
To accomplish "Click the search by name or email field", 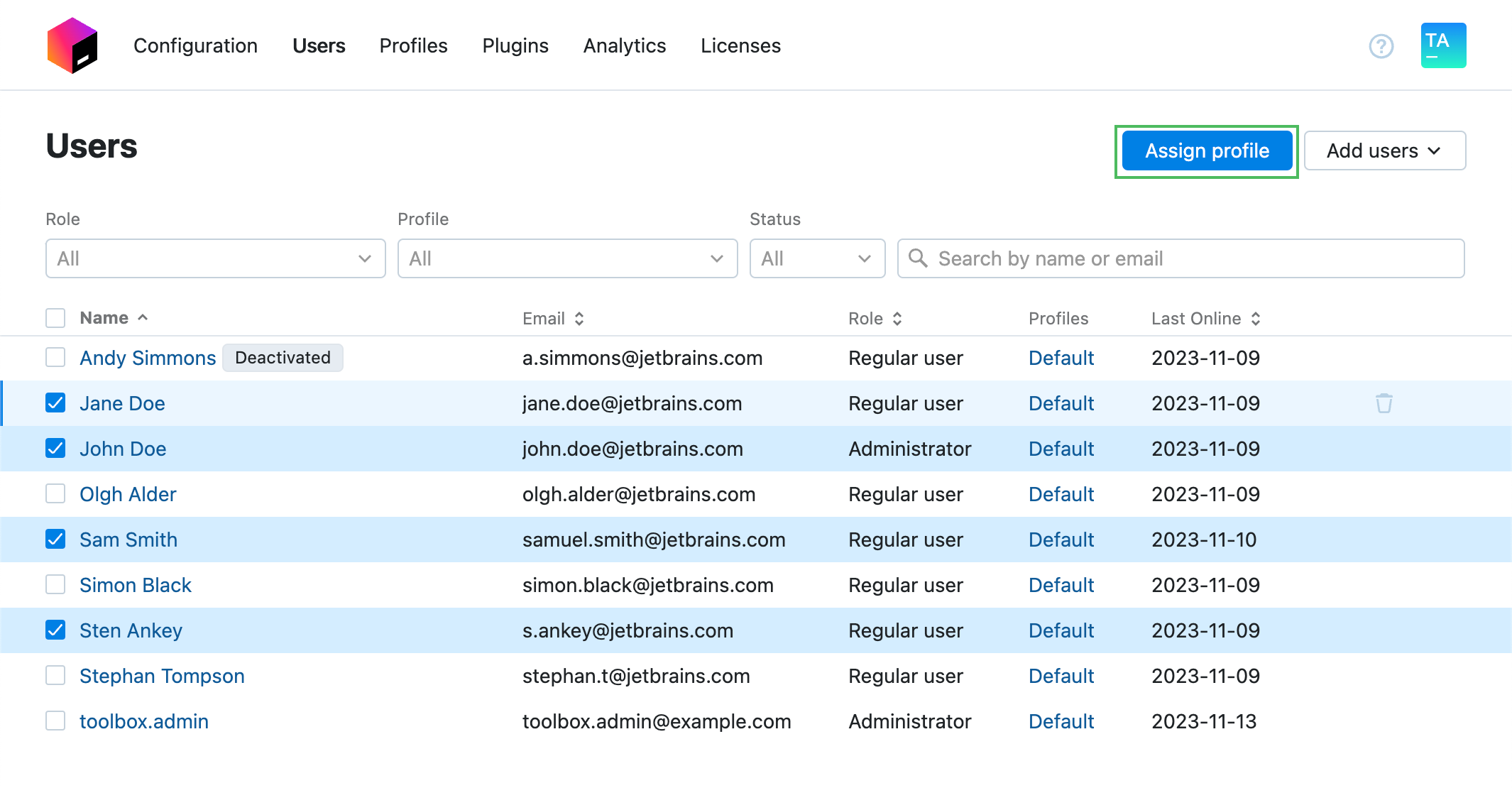I will coord(1136,258).
